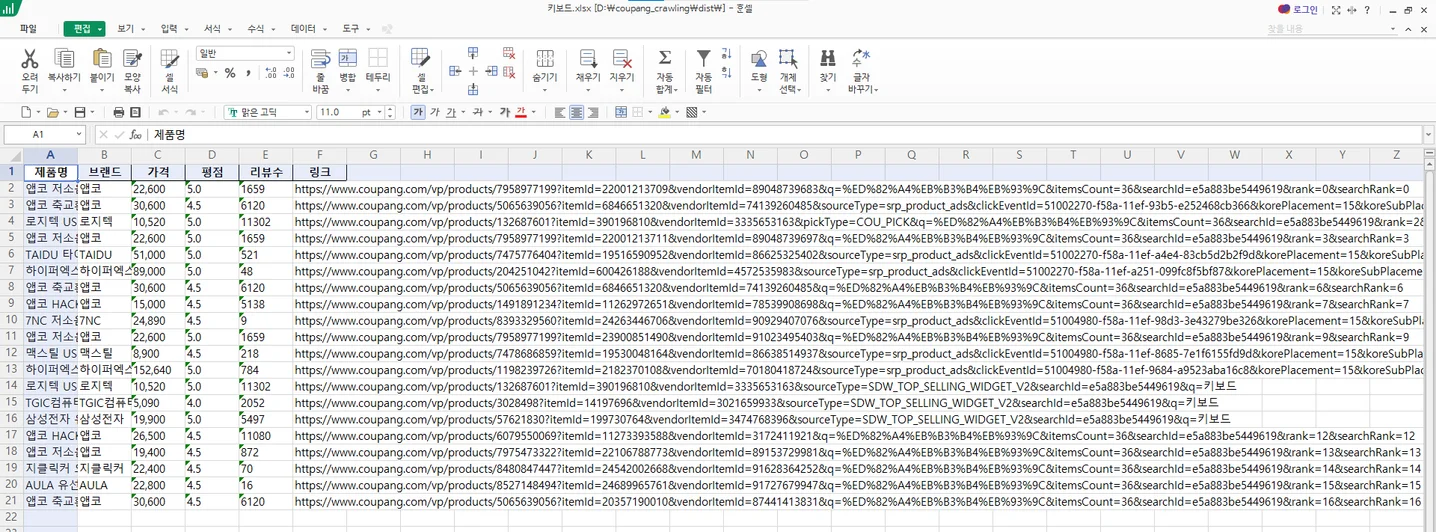1436x532 pixels.
Task: Toggle bold 가 formatting
Action: tap(418, 113)
